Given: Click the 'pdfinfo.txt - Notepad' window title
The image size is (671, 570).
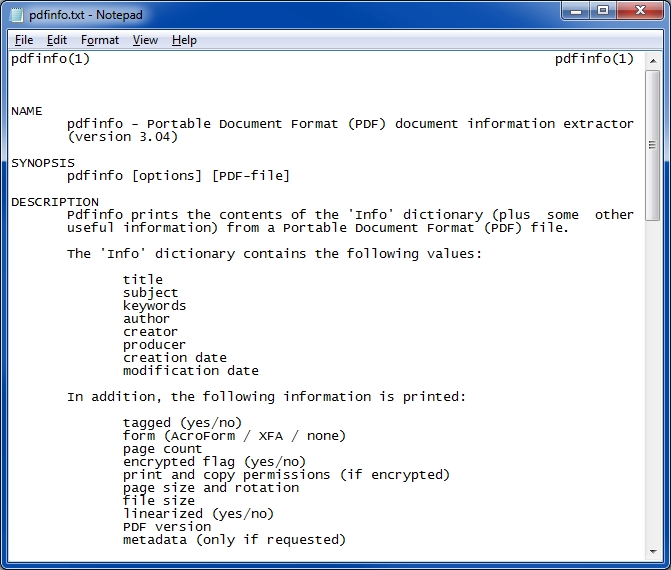Looking at the screenshot, I should pos(86,15).
